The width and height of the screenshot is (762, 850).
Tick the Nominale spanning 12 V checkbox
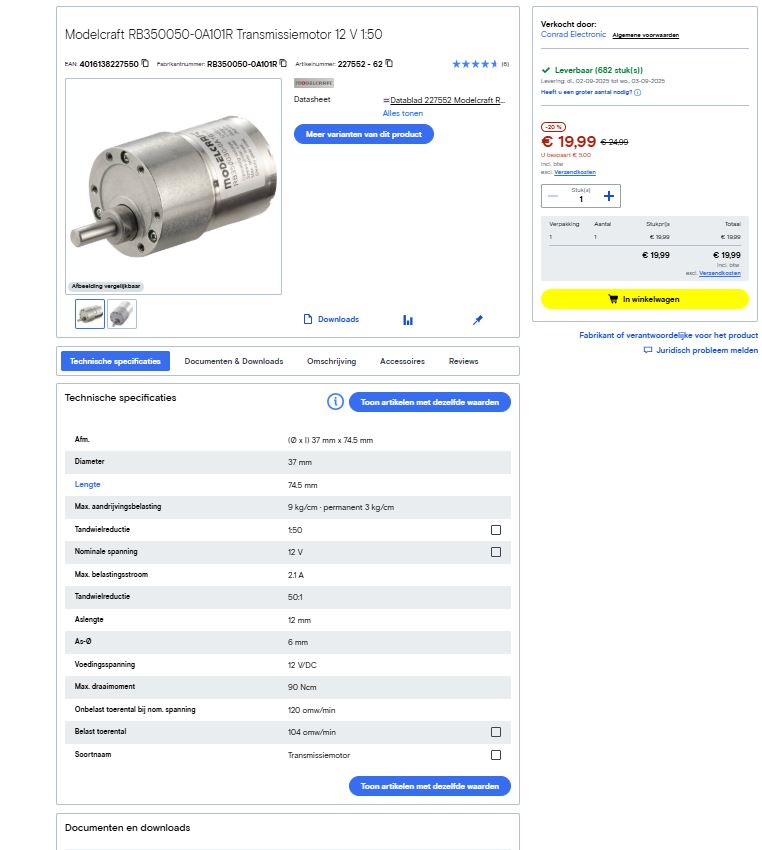[496, 552]
